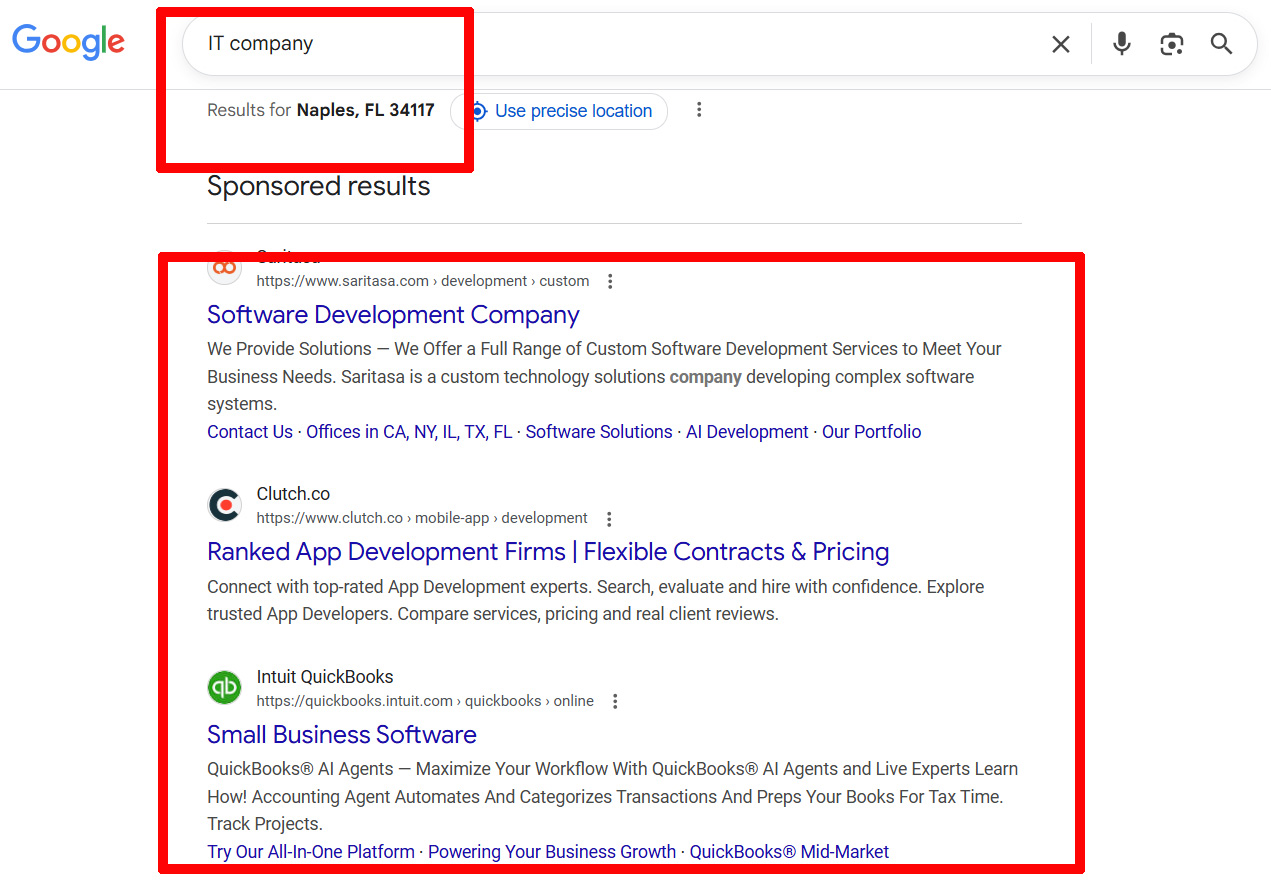Open the three-dot menu next to location settings
The height and width of the screenshot is (891, 1271).
[698, 110]
